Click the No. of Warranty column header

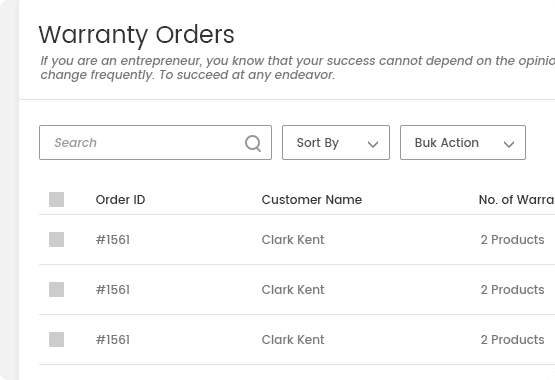click(517, 200)
